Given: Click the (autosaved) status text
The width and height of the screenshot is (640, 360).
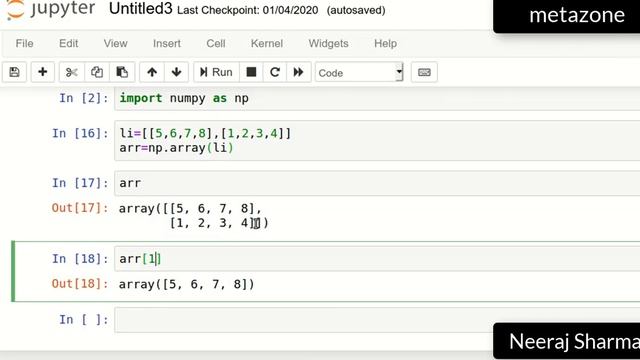Looking at the screenshot, I should (x=356, y=10).
